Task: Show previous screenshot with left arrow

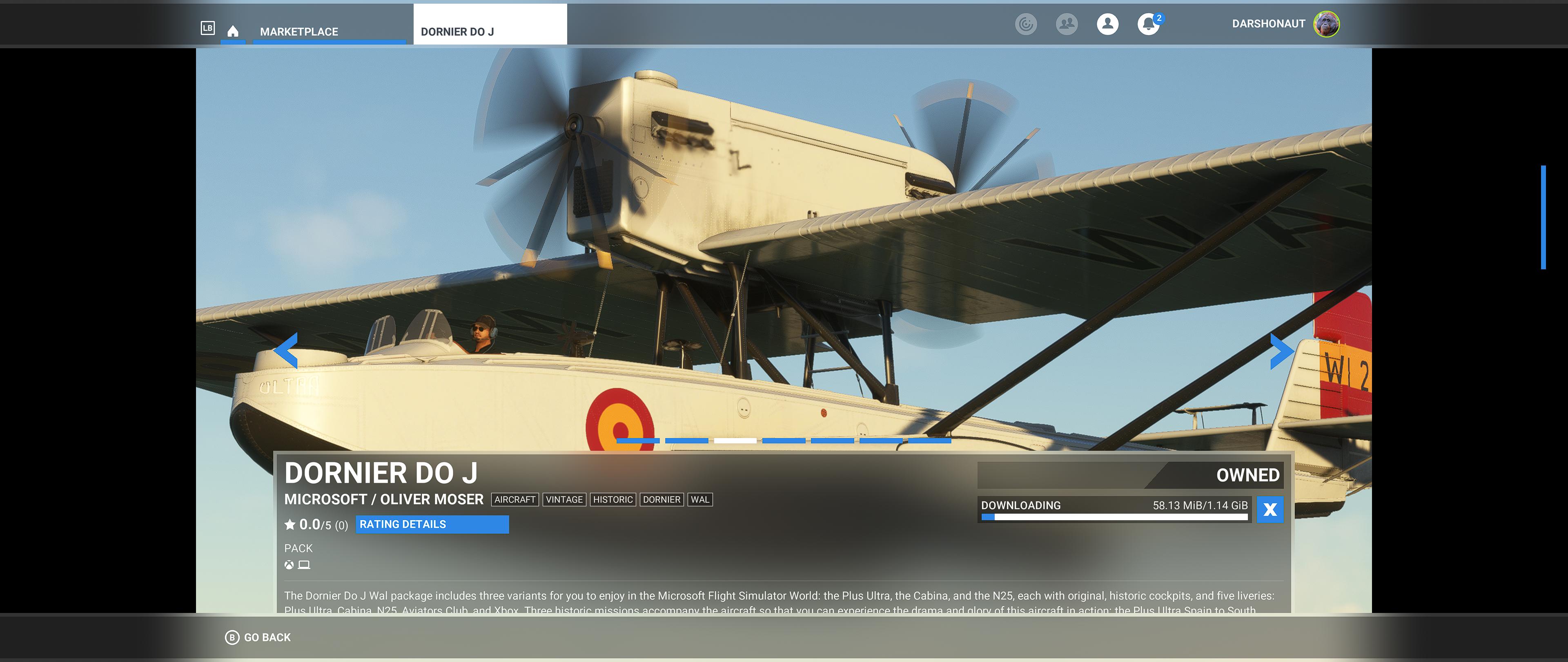Action: (x=285, y=350)
